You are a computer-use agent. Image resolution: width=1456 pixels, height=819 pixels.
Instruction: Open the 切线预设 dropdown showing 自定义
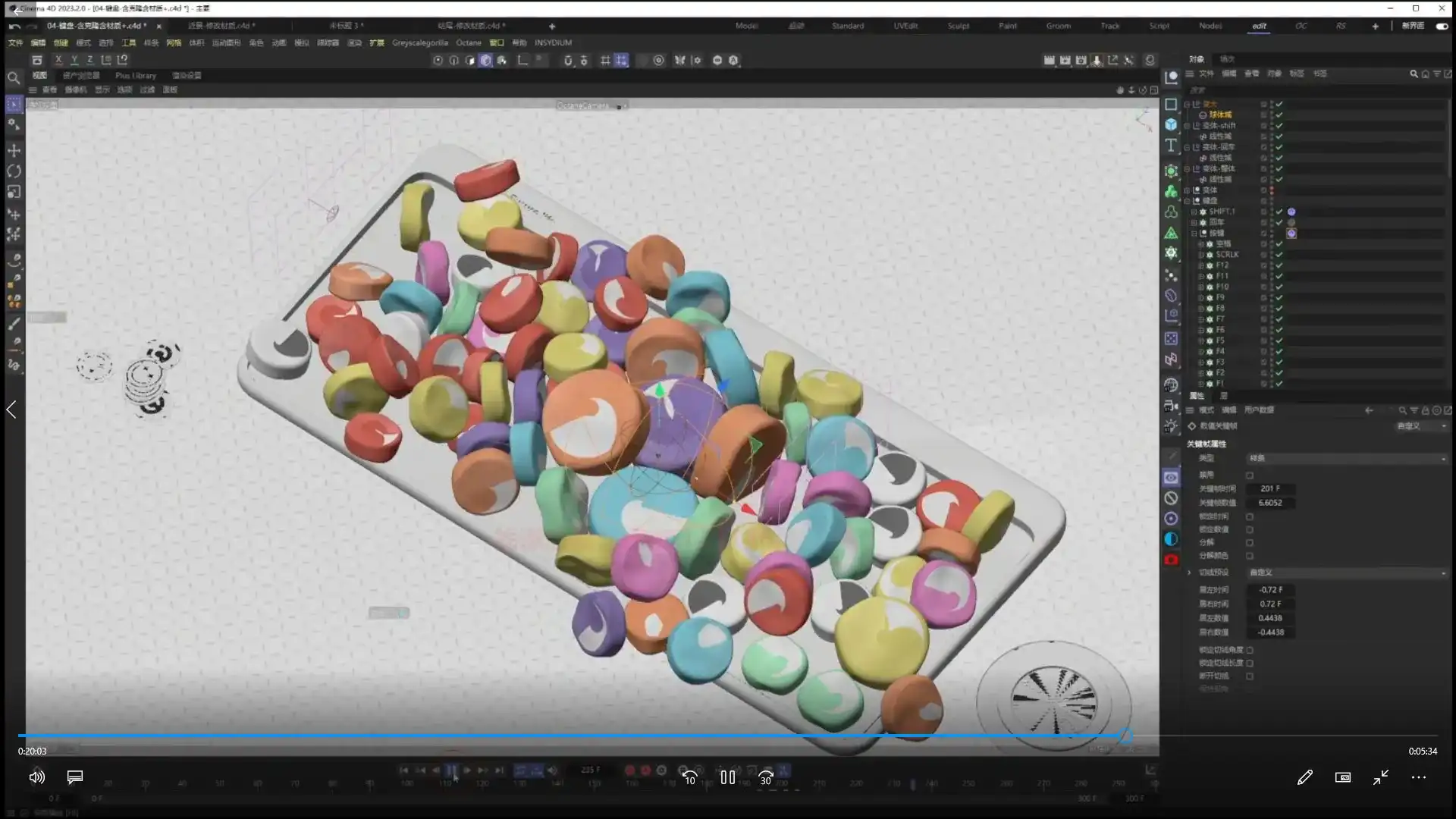pyautogui.click(x=1346, y=573)
